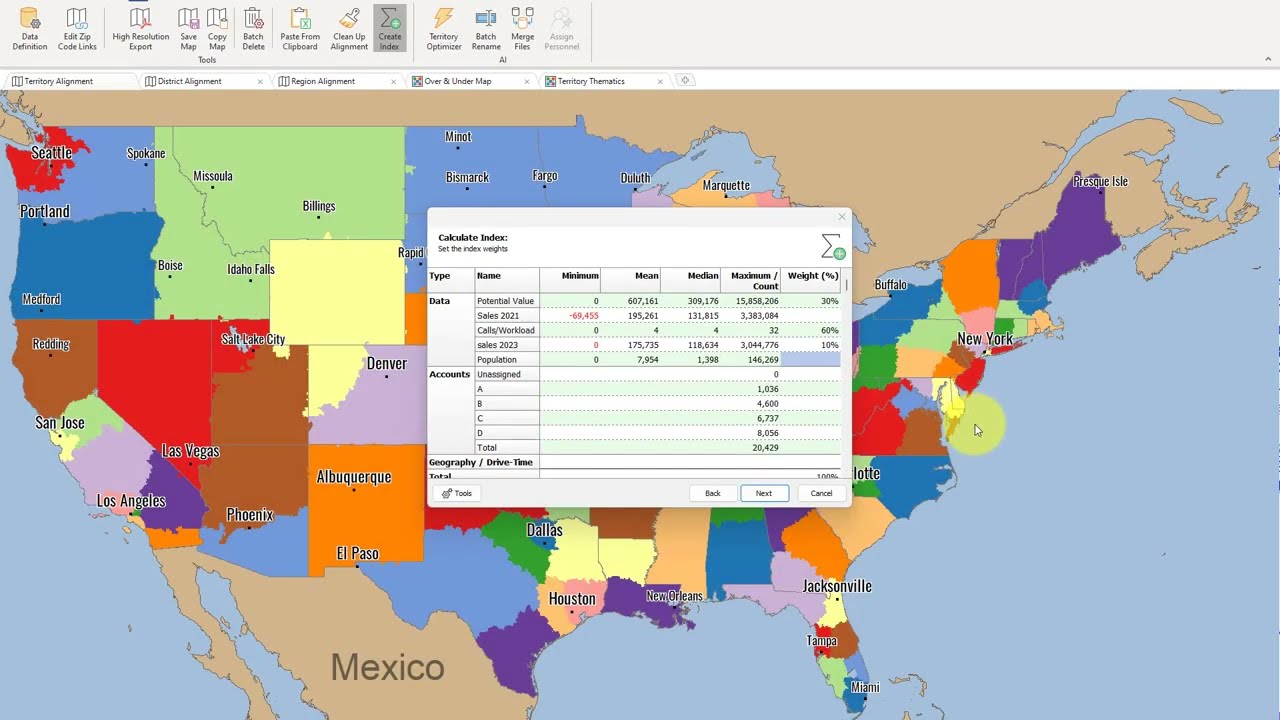Click the Name column header
Screen dimensions: 1280x720
(507, 280)
